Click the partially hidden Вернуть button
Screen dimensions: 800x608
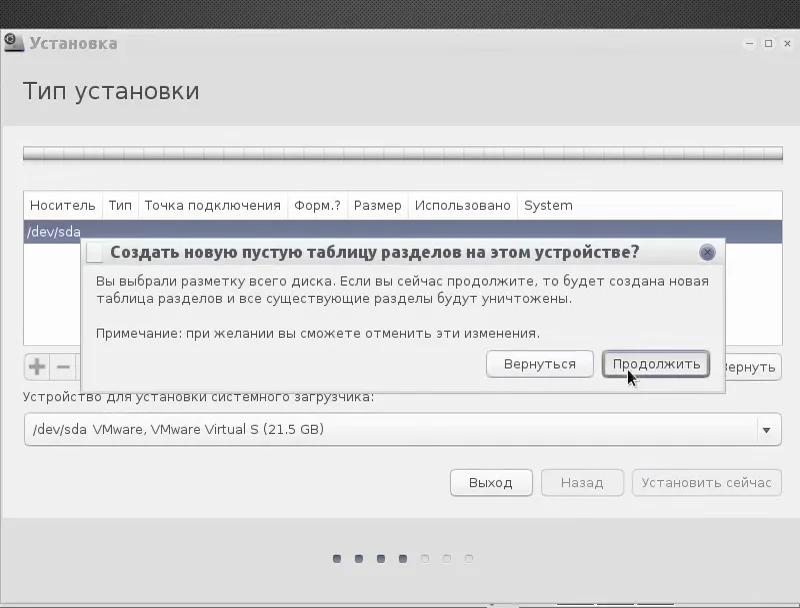[x=753, y=367]
